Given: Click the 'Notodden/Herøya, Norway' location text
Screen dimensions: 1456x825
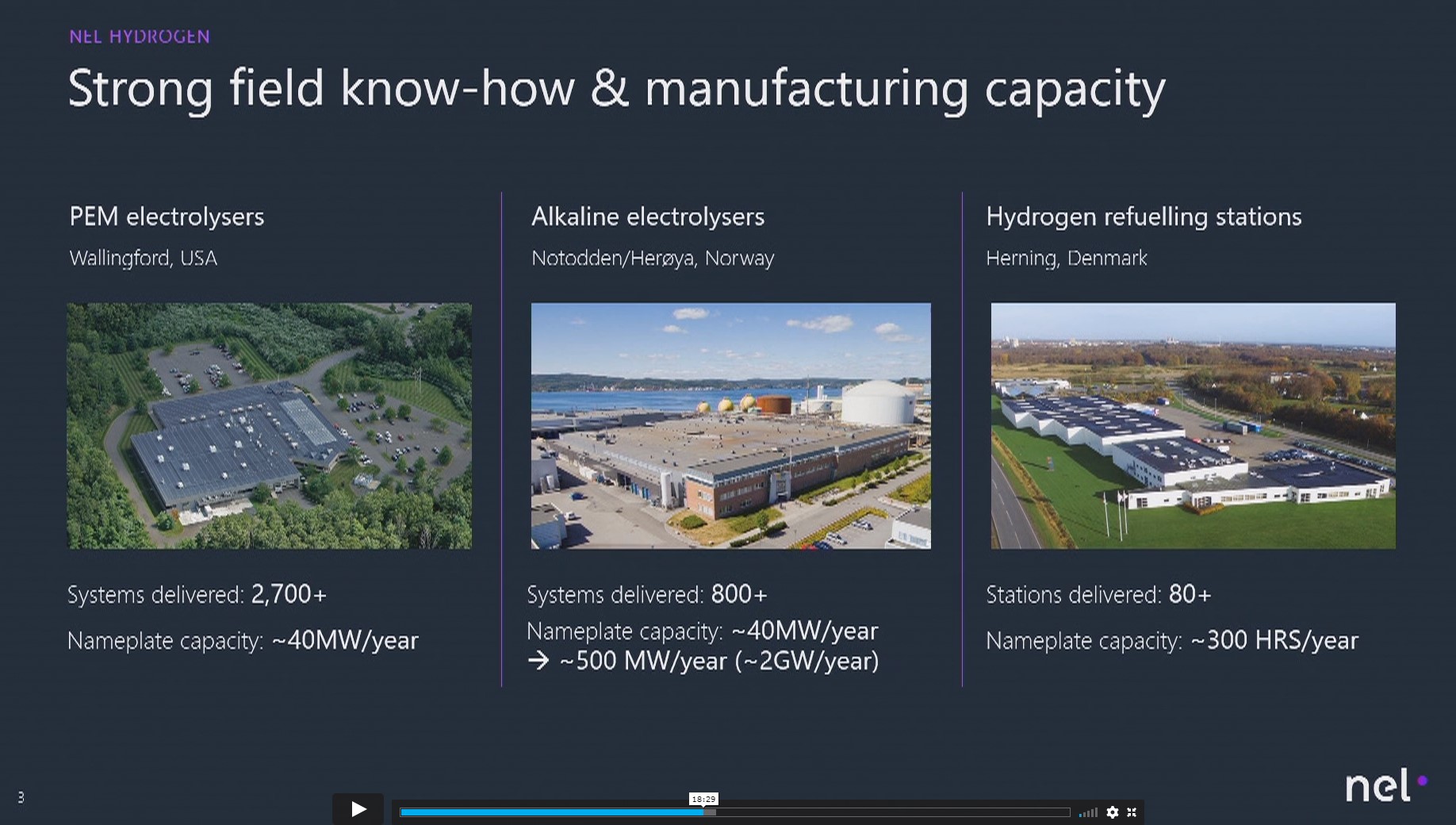Looking at the screenshot, I should (653, 259).
